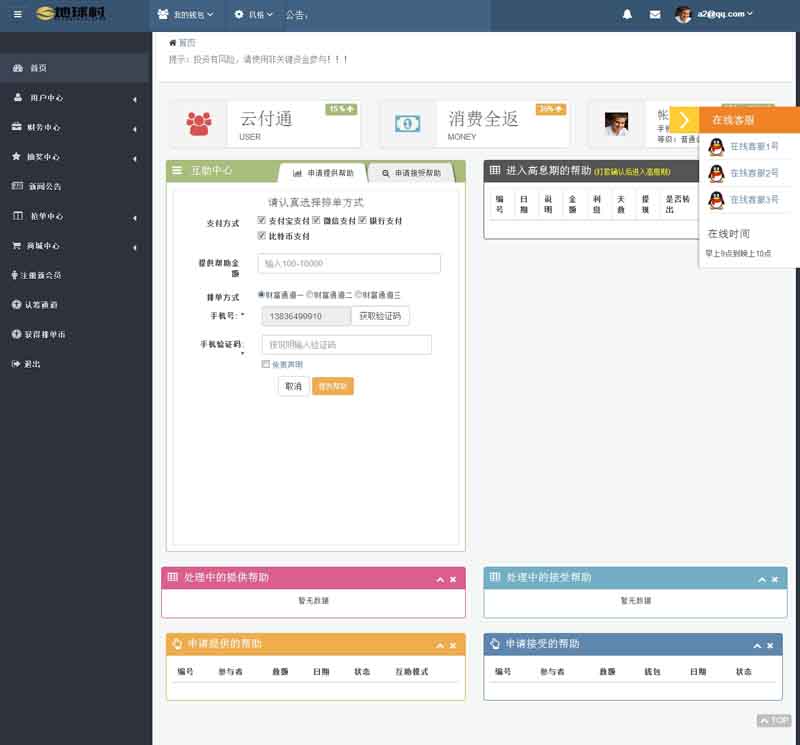Click the 商城中心 shopping cart icon
This screenshot has width=800, height=745.
(x=16, y=245)
